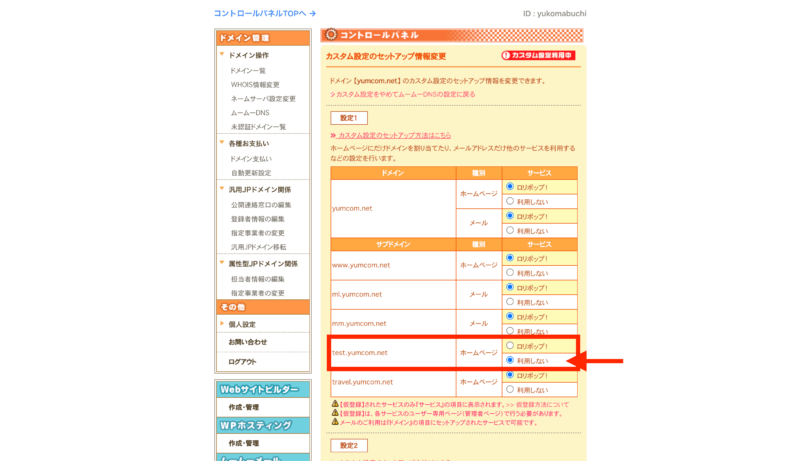Click the mm.yumcom.net subdomain cell
800x461 pixels.
[x=393, y=323]
